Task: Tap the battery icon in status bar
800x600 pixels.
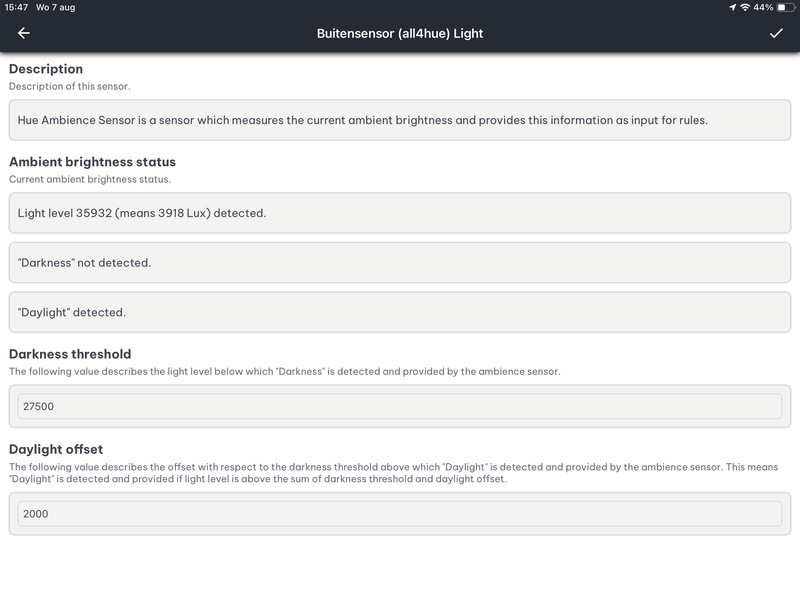Action: pos(785,8)
